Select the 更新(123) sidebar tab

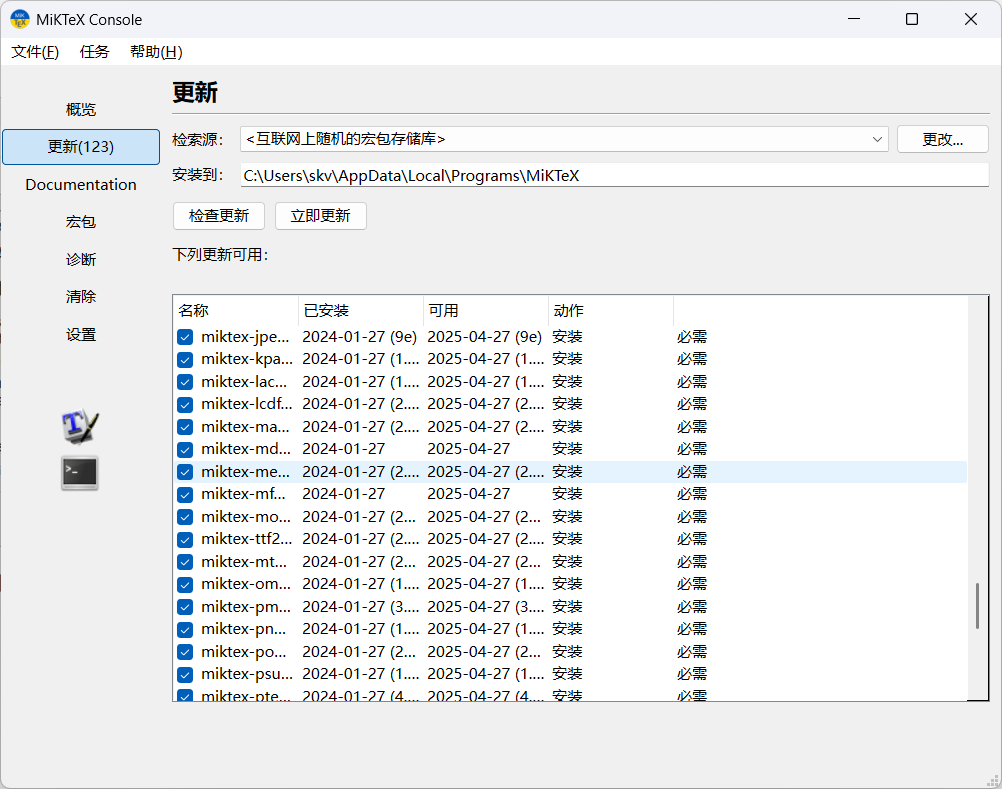[81, 147]
